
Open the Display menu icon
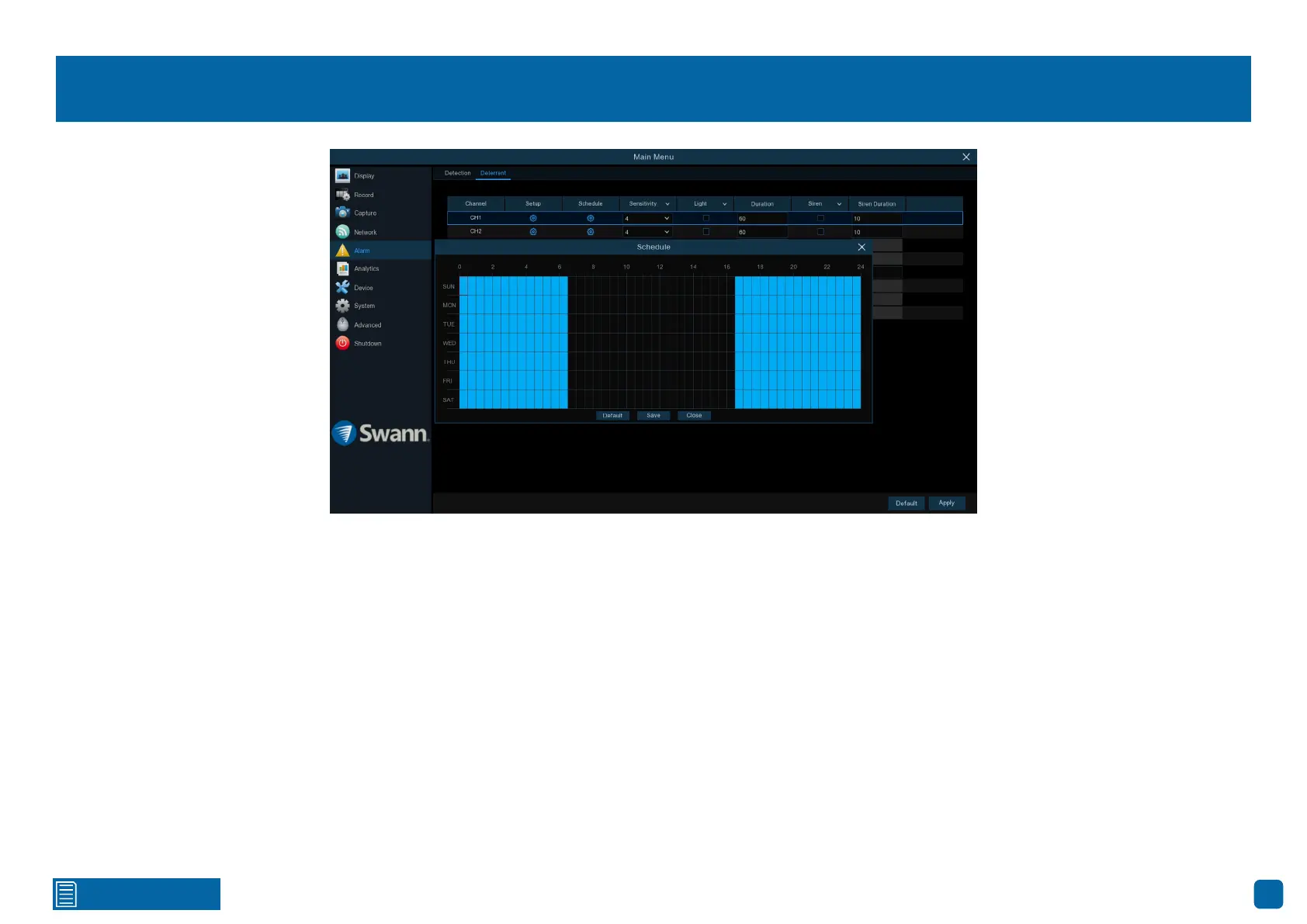coord(342,175)
